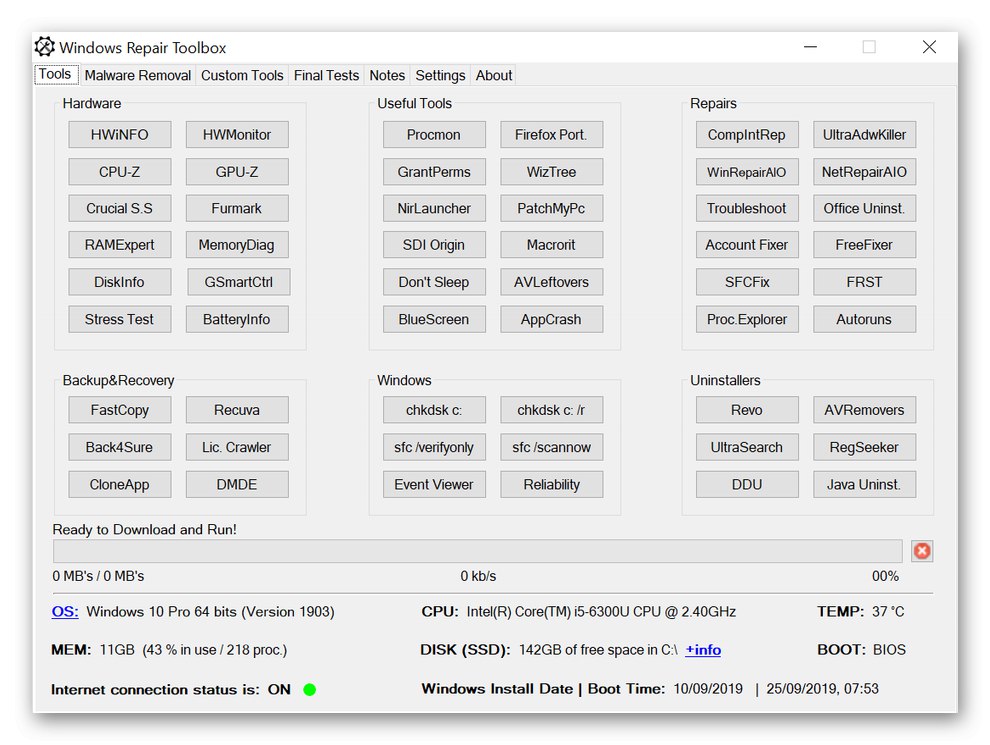Open RegSeeker
This screenshot has height=745, width=990.
(x=864, y=447)
